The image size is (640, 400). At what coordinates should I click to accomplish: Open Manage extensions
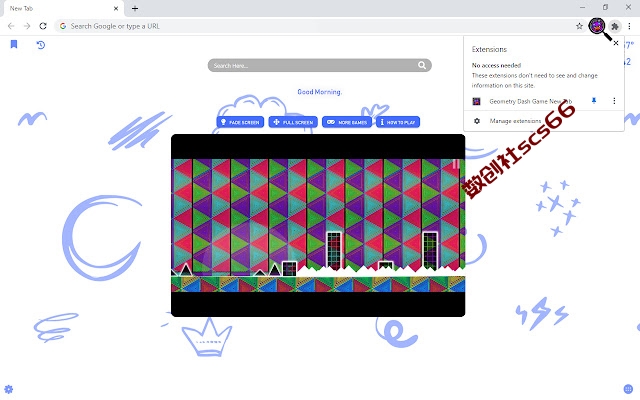[x=544, y=121]
